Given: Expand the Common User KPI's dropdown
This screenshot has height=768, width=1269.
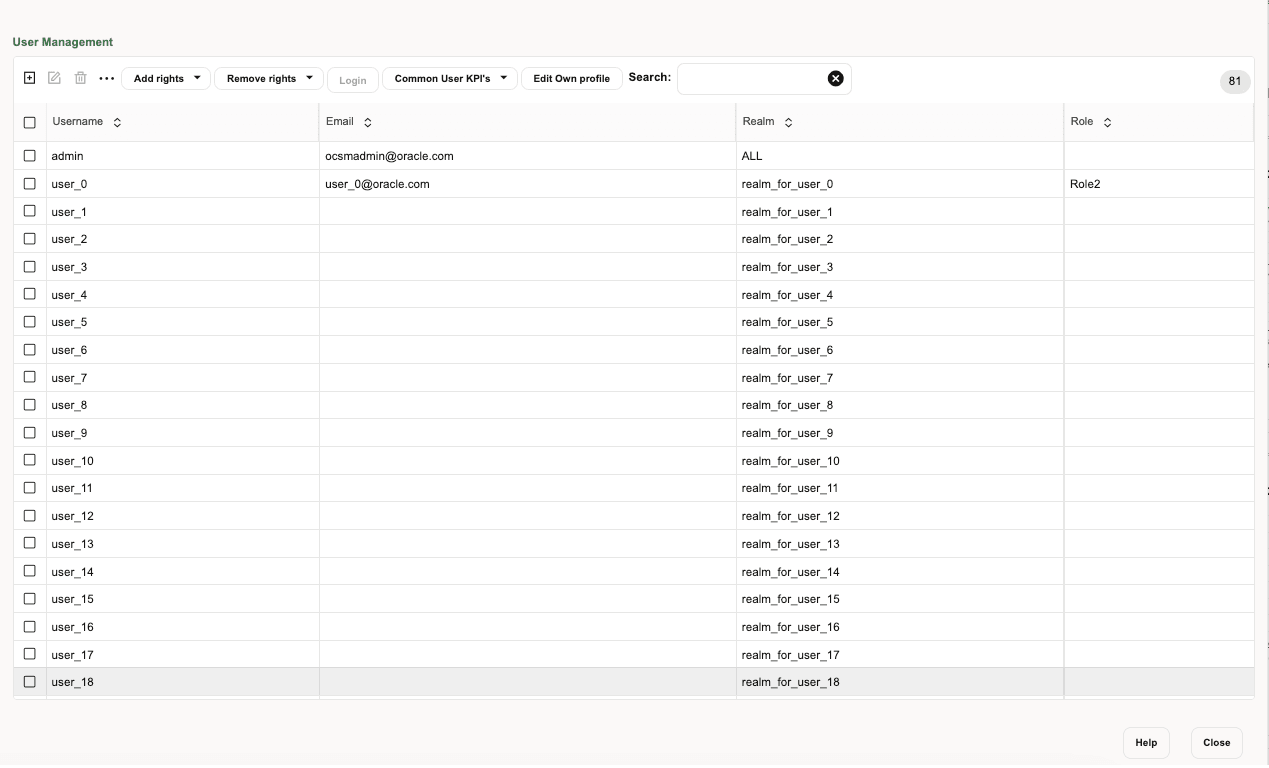Looking at the screenshot, I should pos(449,77).
